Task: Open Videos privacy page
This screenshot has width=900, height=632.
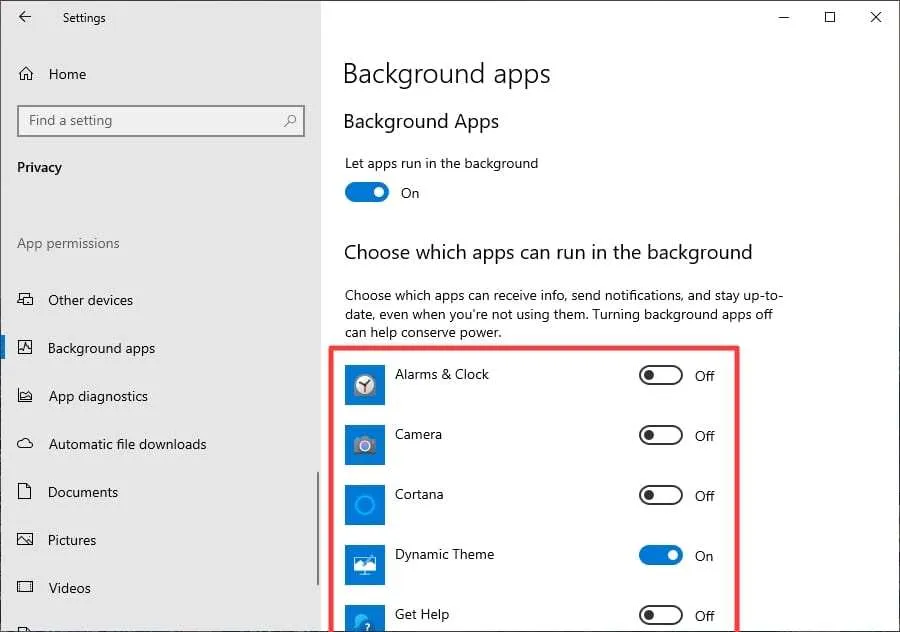Action: (x=69, y=588)
